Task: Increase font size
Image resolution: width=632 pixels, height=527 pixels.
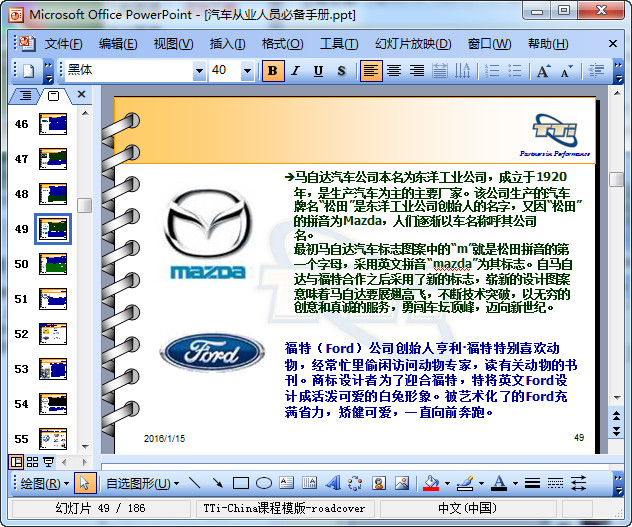Action: click(x=543, y=71)
